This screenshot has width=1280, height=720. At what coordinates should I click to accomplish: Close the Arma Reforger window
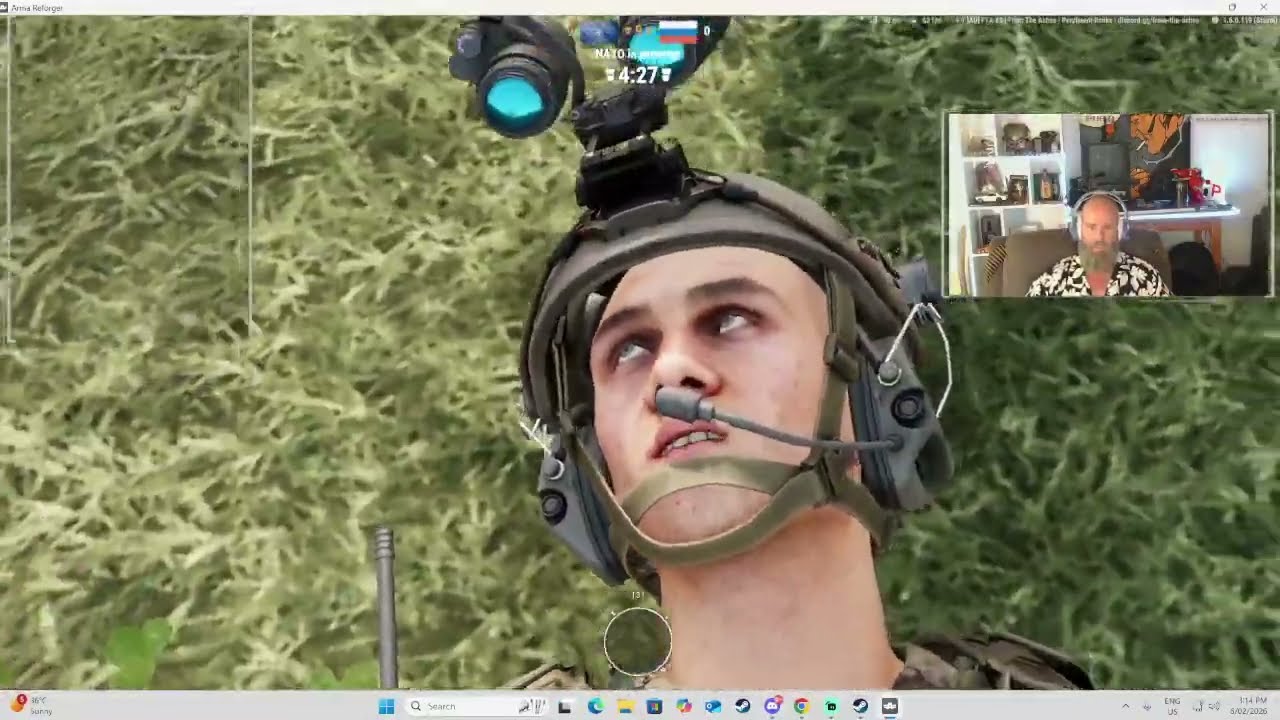click(1262, 7)
